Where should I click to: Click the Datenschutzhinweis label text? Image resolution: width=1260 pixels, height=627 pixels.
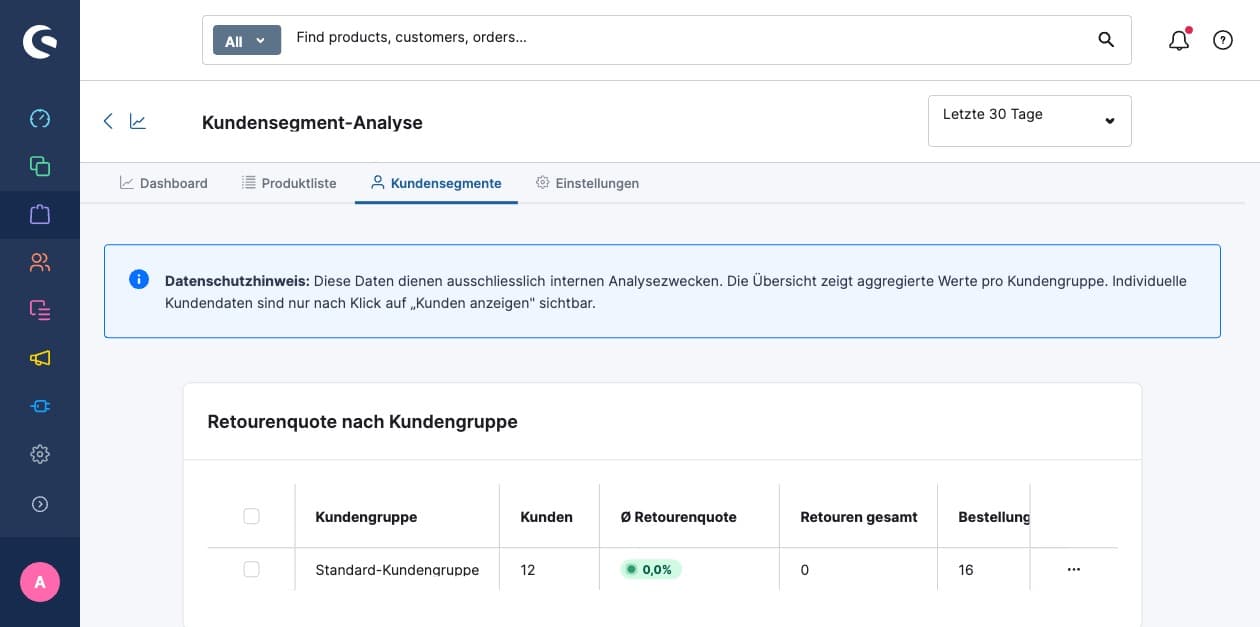(237, 281)
